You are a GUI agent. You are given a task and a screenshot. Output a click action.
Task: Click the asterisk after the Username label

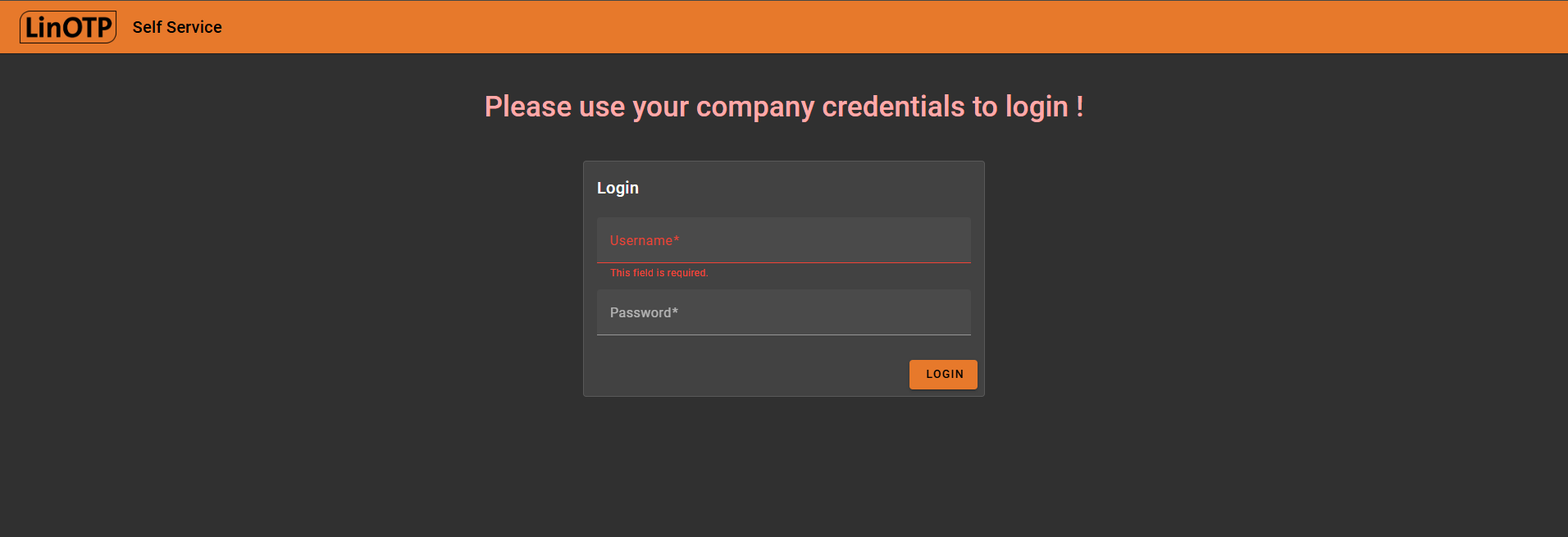point(677,240)
